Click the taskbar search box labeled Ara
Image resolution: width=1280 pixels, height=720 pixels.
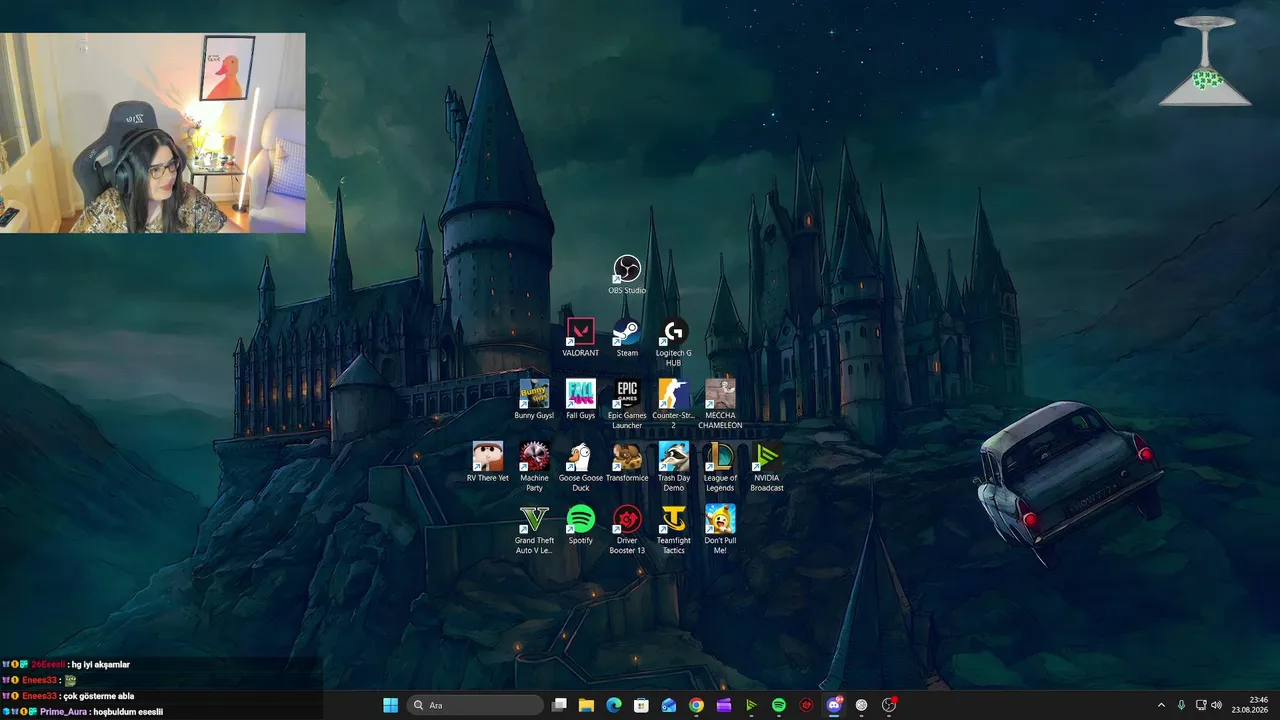coord(476,705)
